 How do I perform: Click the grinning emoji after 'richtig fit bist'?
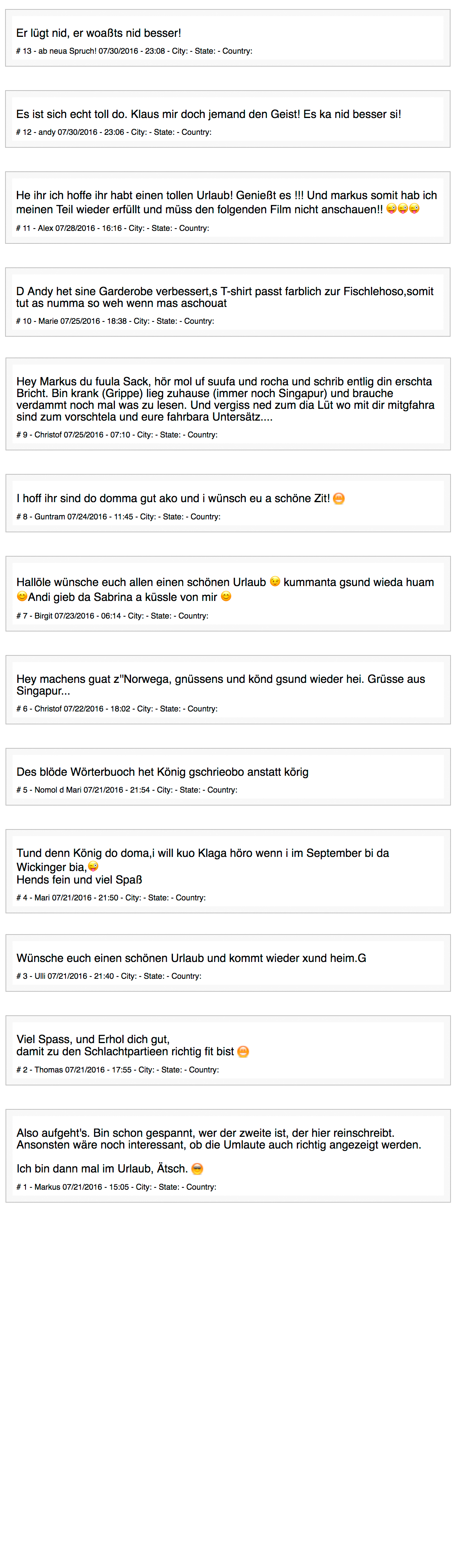243,1052
